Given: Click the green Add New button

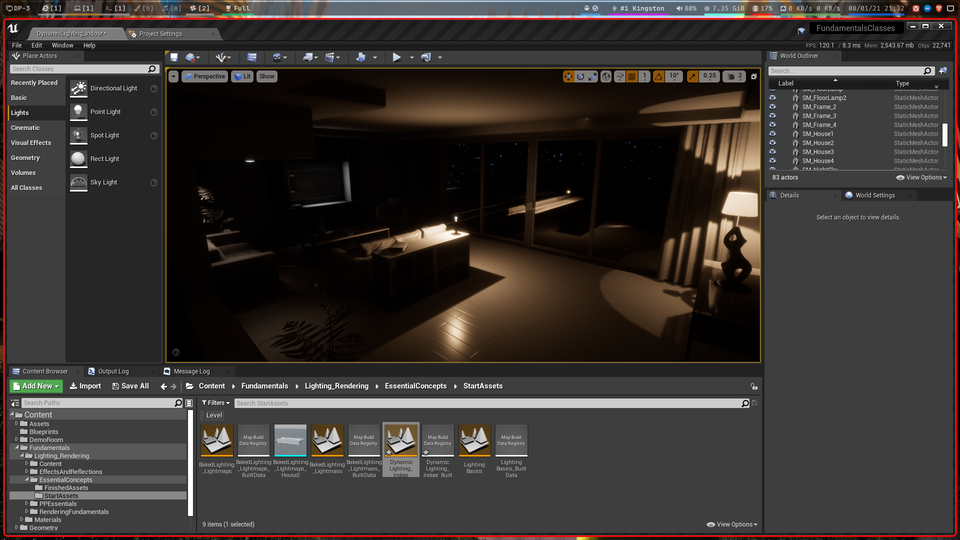Looking at the screenshot, I should point(37,386).
